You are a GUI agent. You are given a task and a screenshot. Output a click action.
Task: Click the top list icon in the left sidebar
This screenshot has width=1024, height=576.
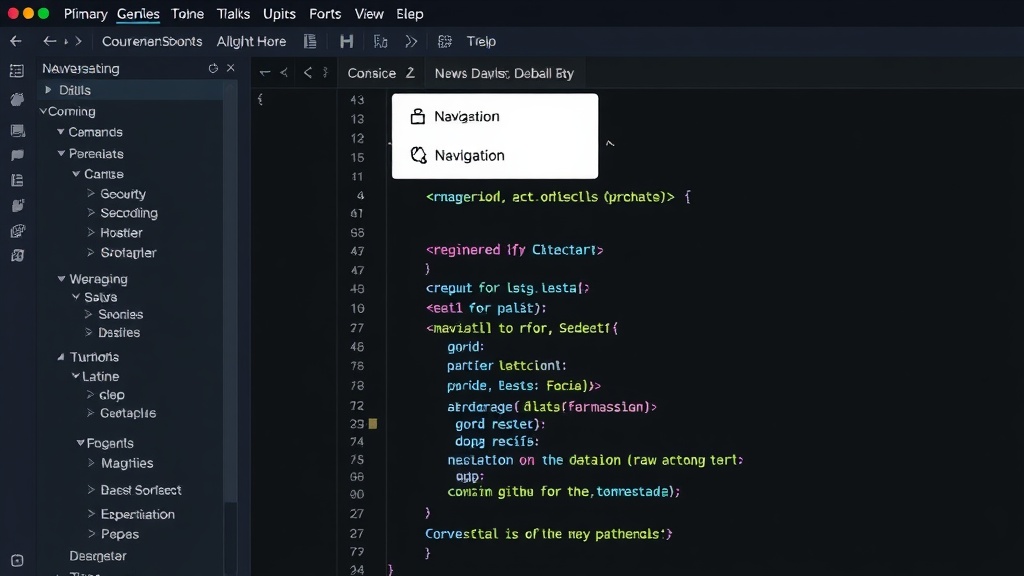coord(17,71)
